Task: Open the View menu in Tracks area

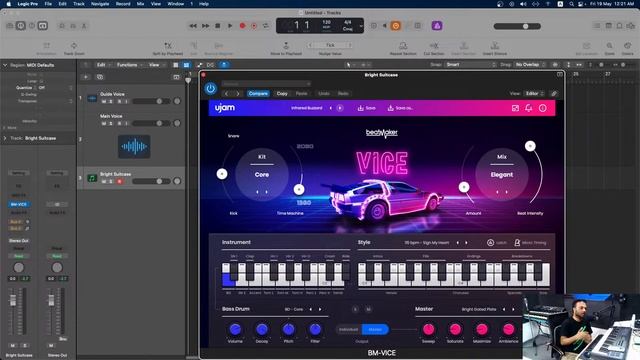Action: (156, 65)
